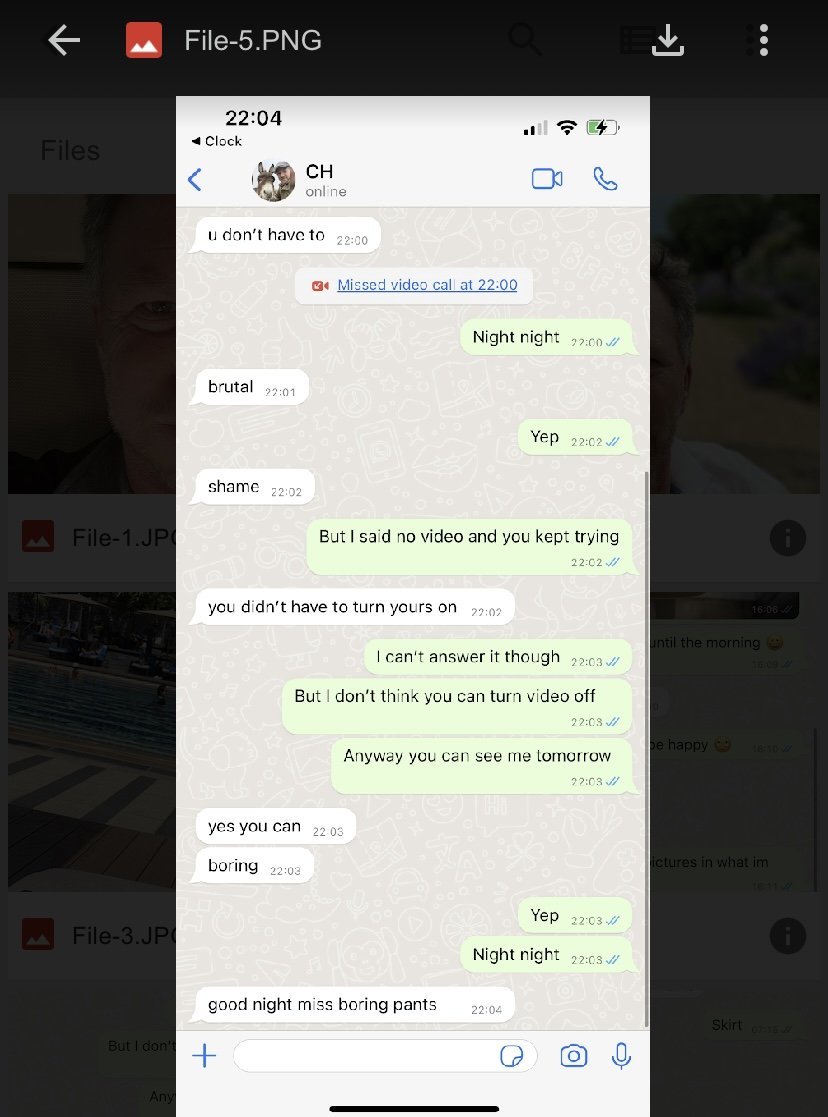828x1117 pixels.
Task: Click the red image icon next to File-5.PNG
Action: [144, 40]
